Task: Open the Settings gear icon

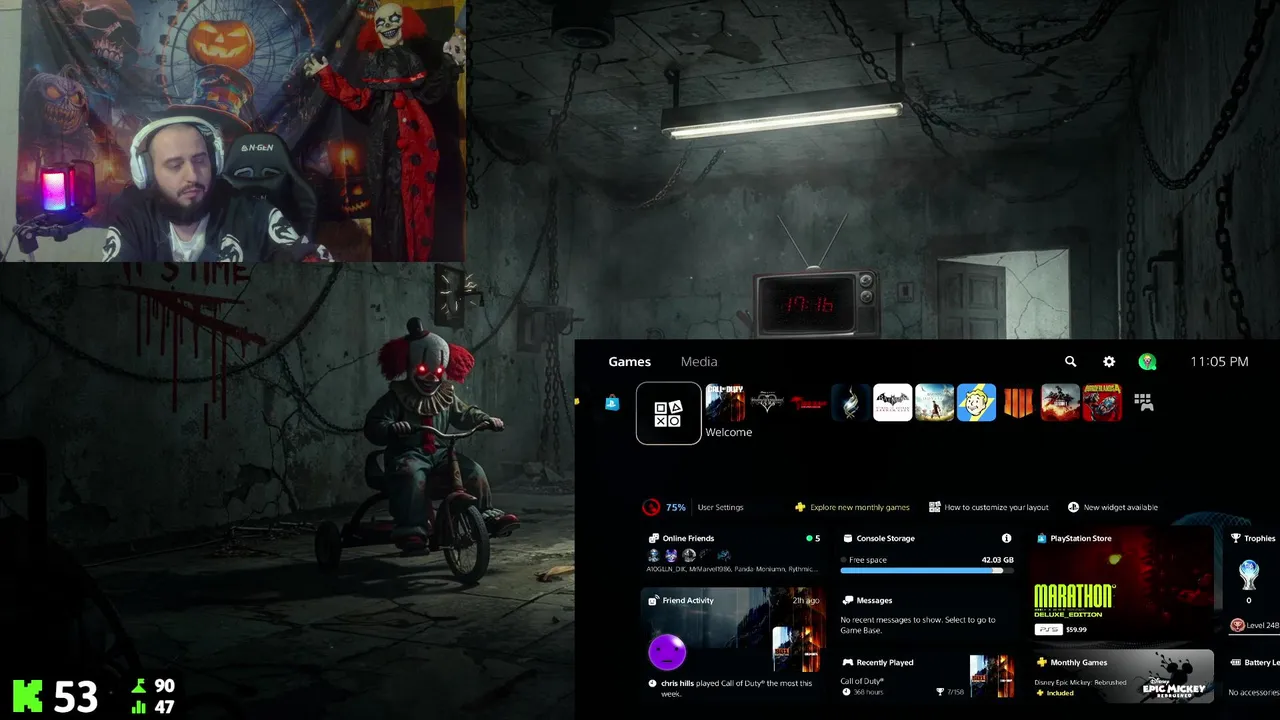Action: coord(1108,362)
